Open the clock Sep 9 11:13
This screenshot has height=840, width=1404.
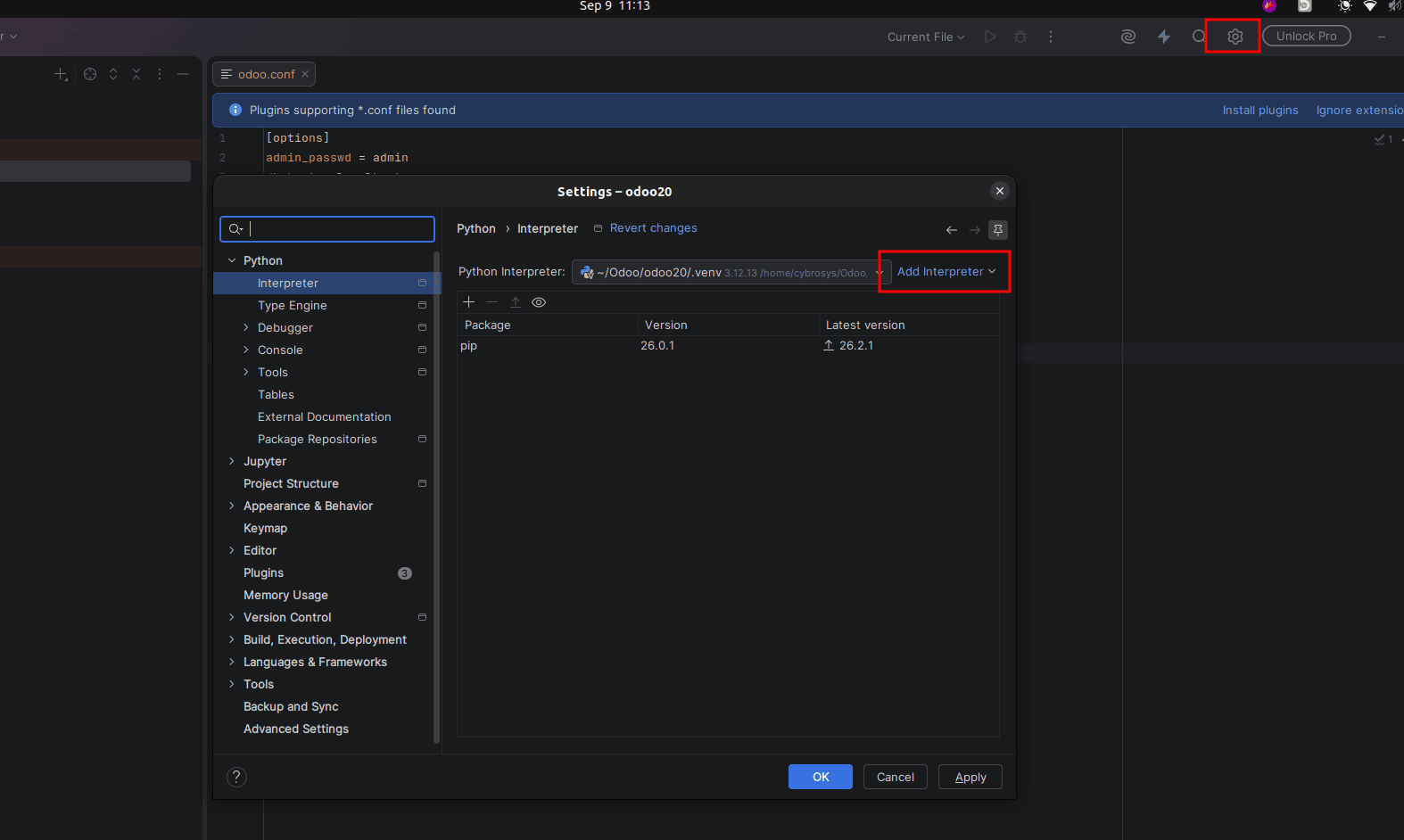click(x=615, y=6)
